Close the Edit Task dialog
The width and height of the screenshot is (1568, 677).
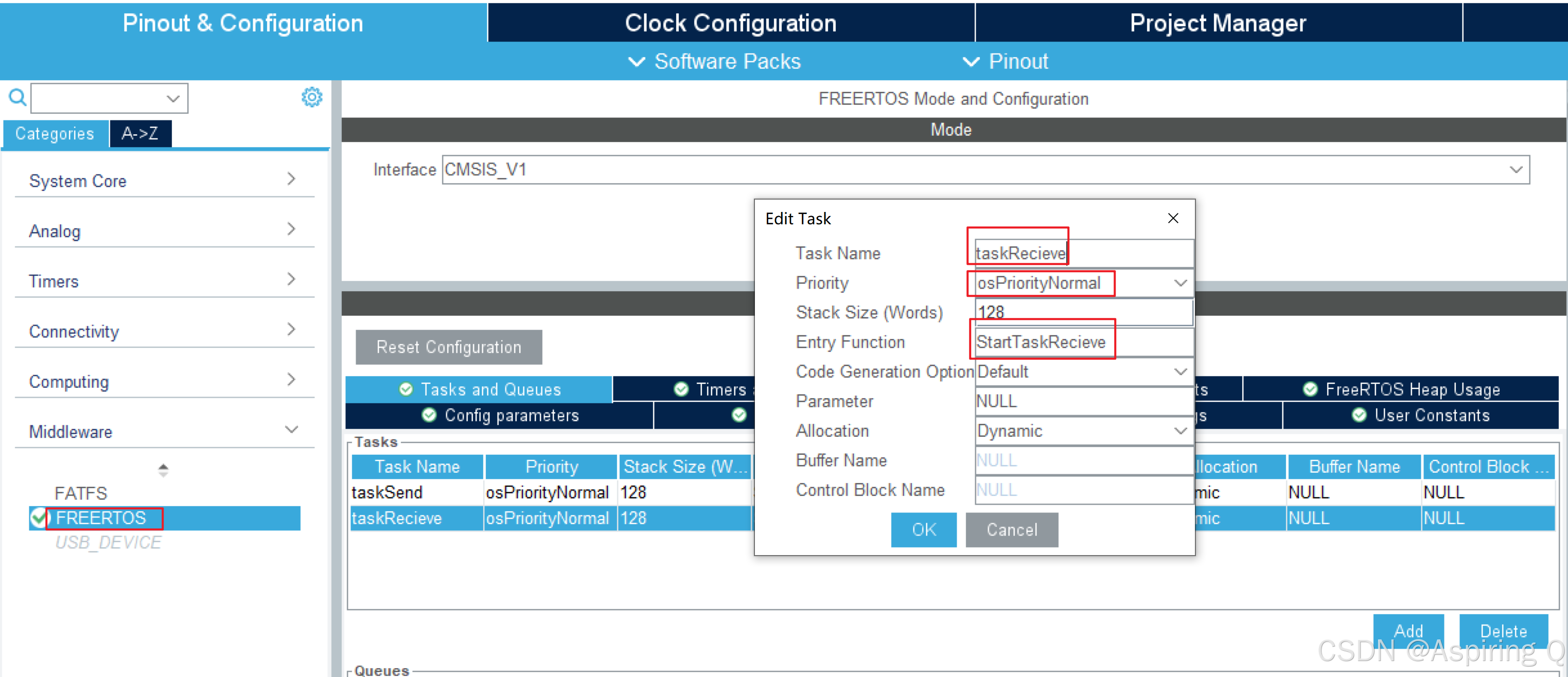[1173, 218]
